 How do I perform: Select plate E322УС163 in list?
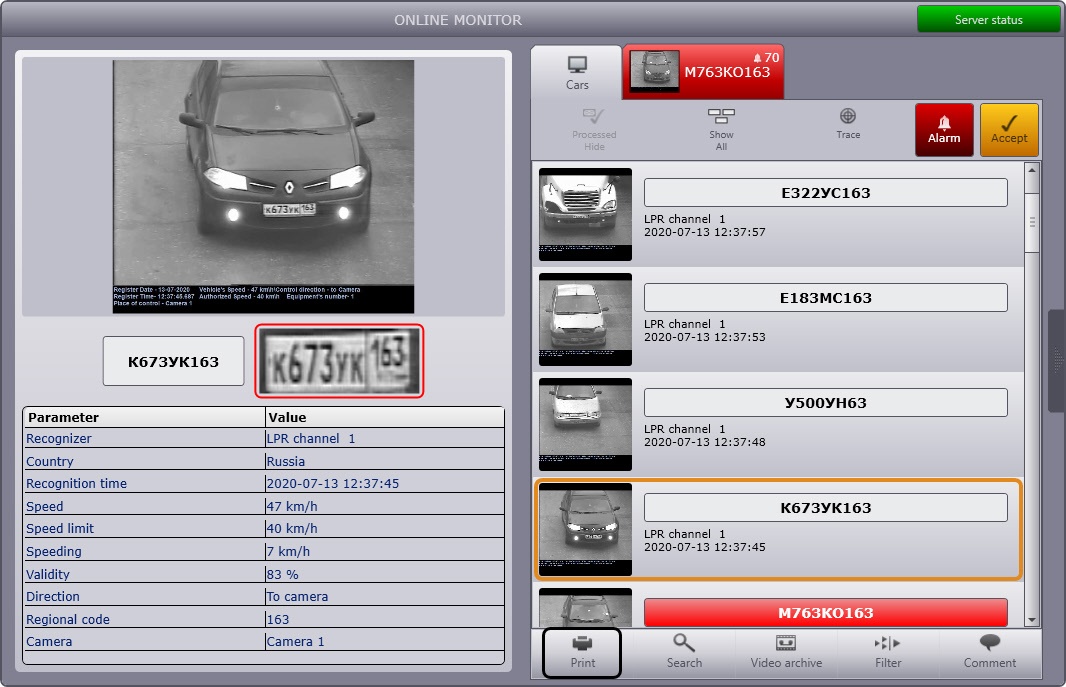pos(825,193)
